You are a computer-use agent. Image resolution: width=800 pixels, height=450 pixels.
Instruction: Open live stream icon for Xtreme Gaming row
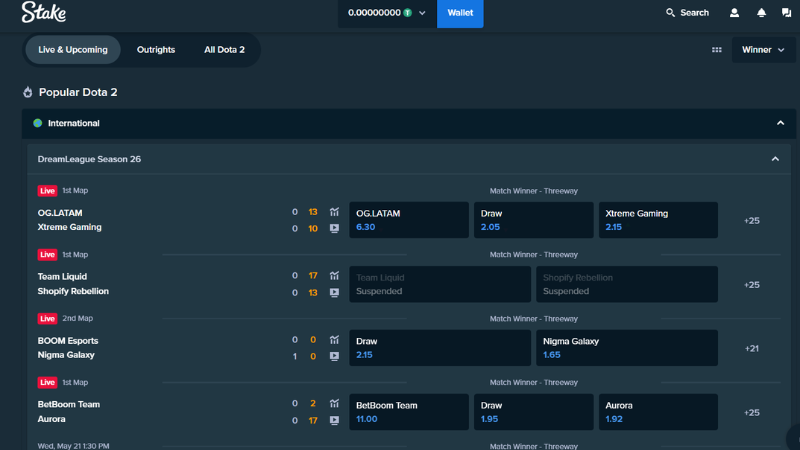click(x=334, y=228)
